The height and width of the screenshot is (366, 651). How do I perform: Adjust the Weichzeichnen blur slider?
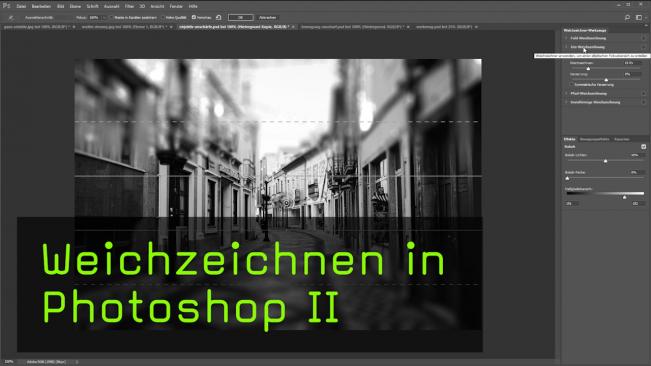point(588,68)
